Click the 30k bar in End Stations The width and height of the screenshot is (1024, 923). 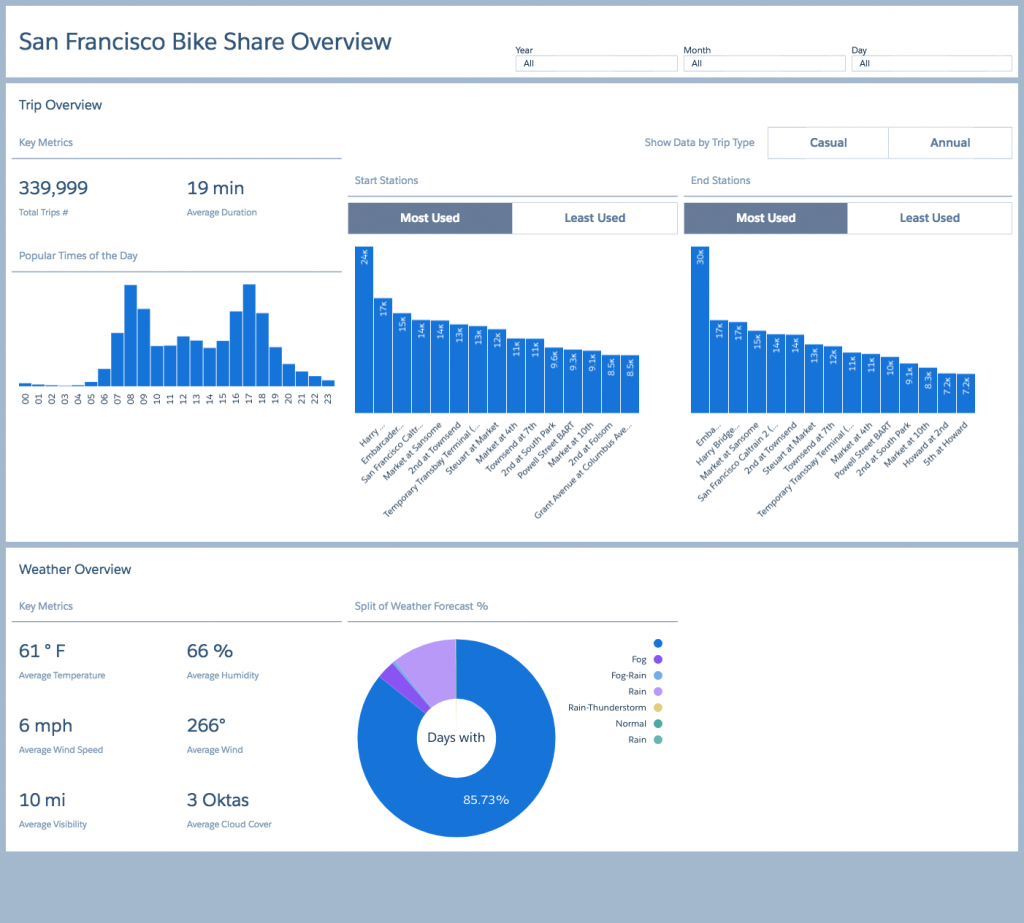(700, 330)
